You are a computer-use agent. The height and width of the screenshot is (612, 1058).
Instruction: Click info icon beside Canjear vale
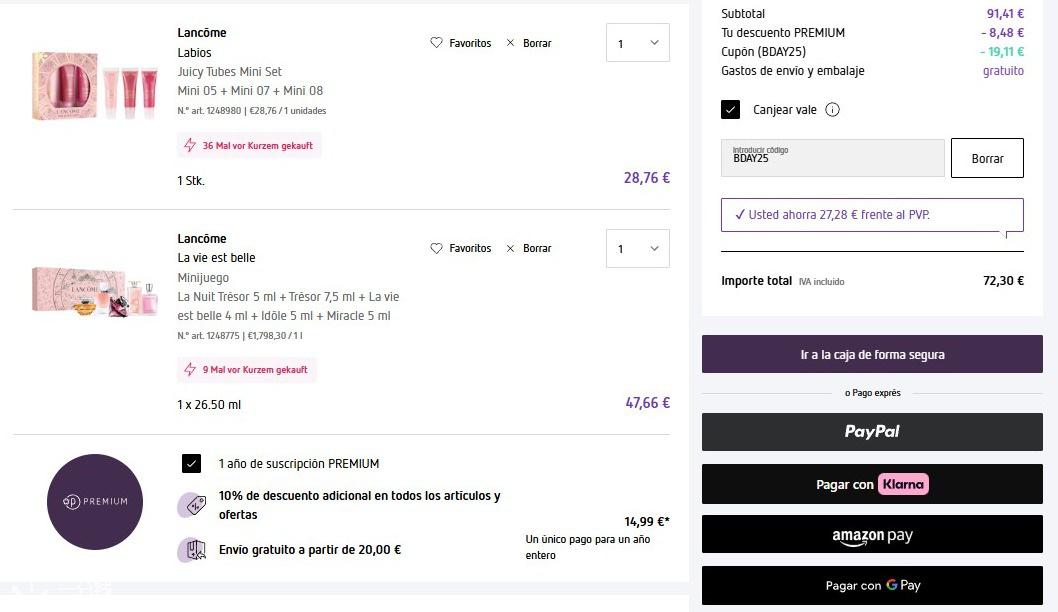(x=832, y=110)
